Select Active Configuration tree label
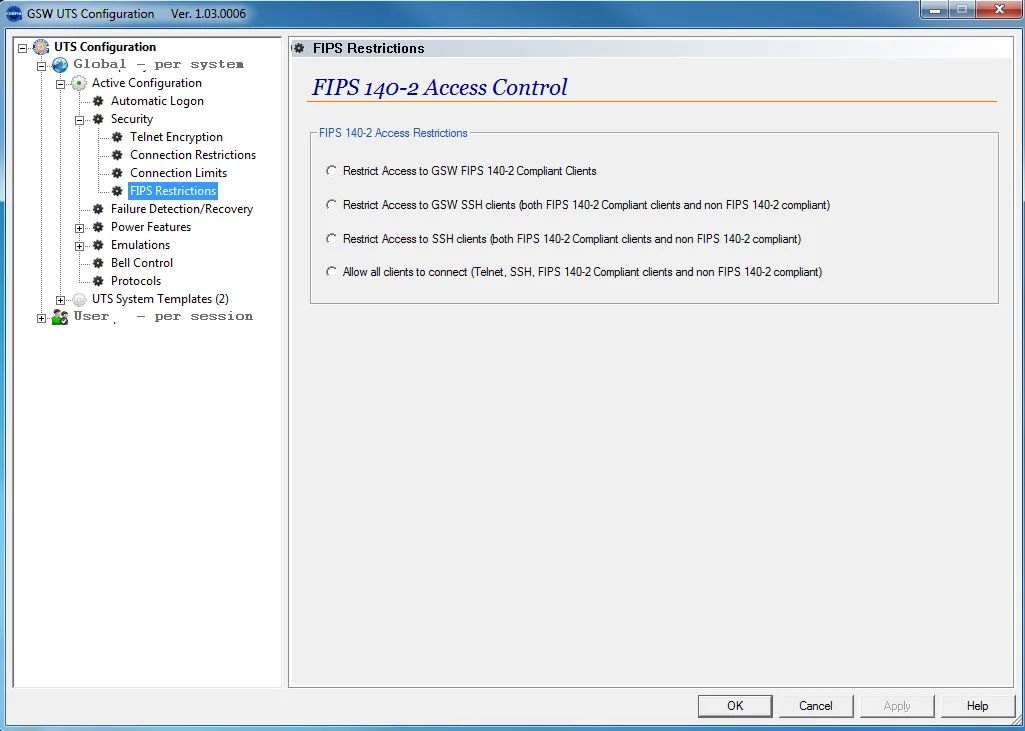The height and width of the screenshot is (731, 1025). point(146,83)
